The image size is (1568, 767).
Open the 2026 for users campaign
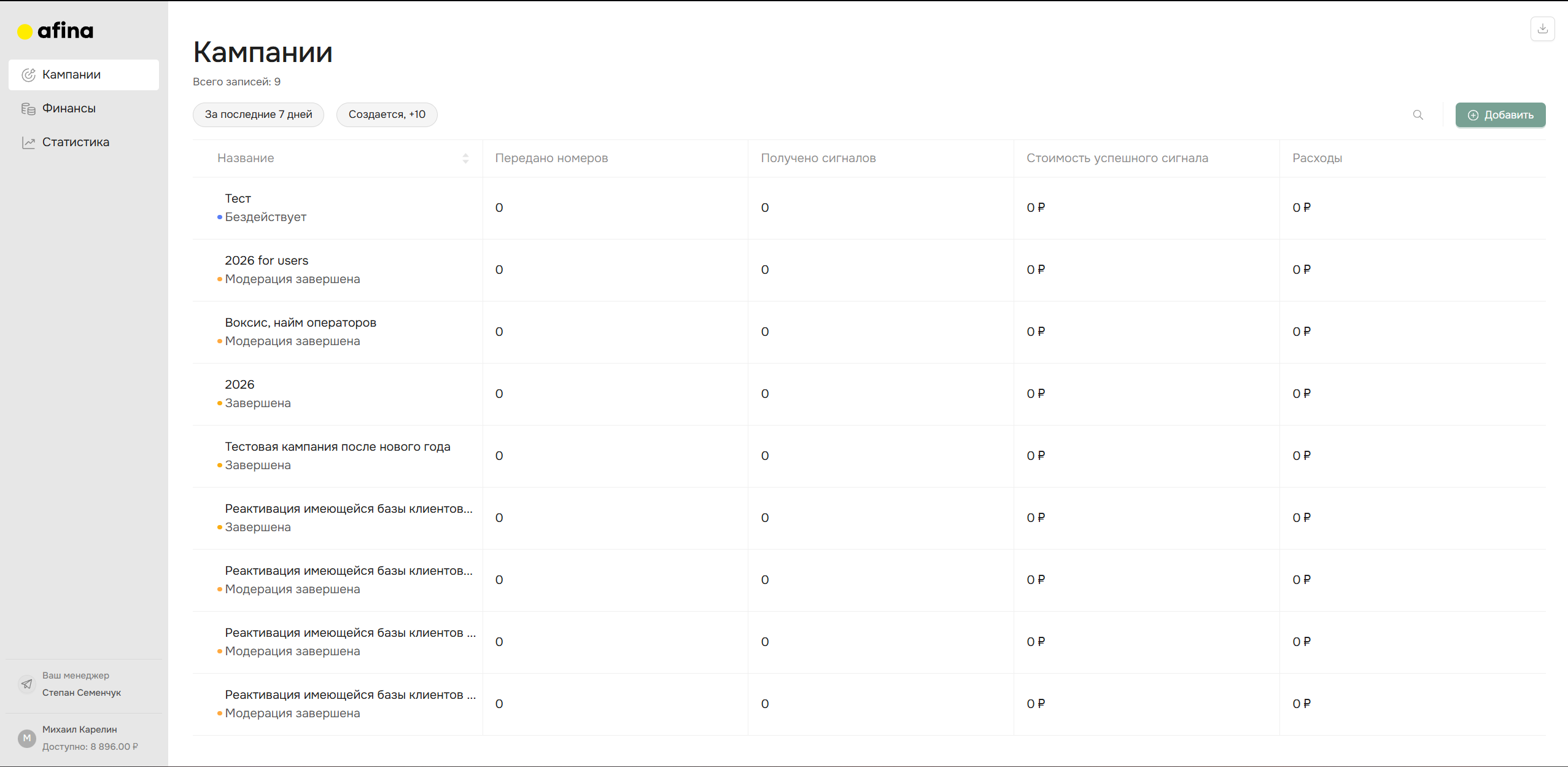tap(266, 260)
